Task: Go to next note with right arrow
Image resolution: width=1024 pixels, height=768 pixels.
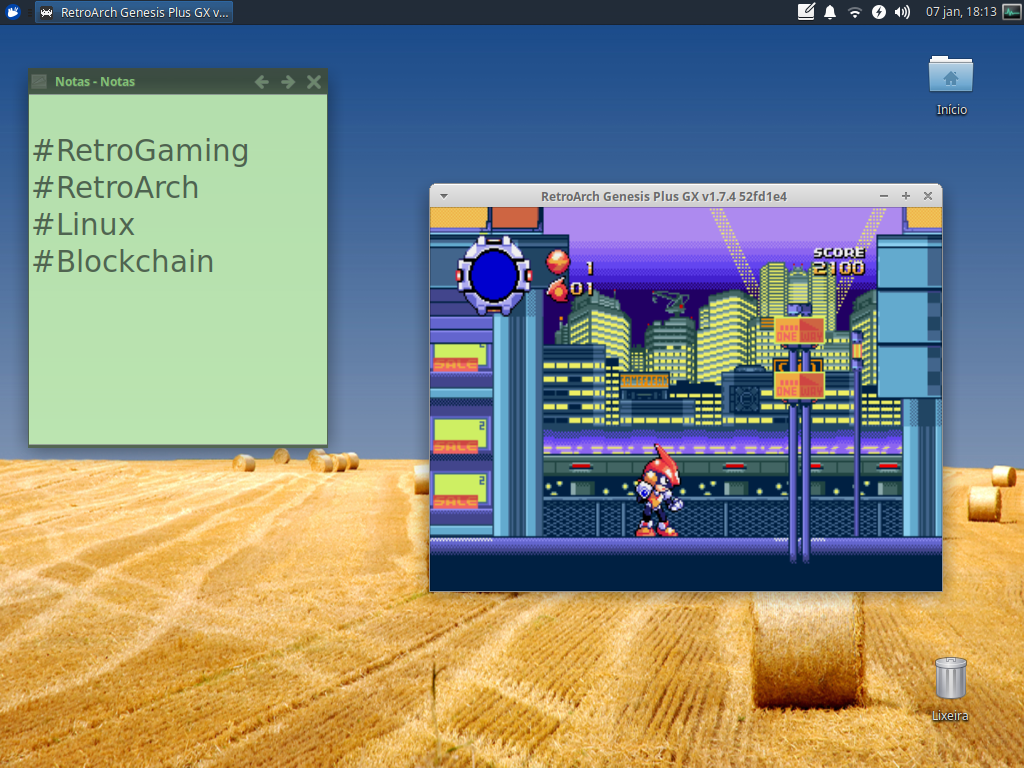Action: (288, 82)
